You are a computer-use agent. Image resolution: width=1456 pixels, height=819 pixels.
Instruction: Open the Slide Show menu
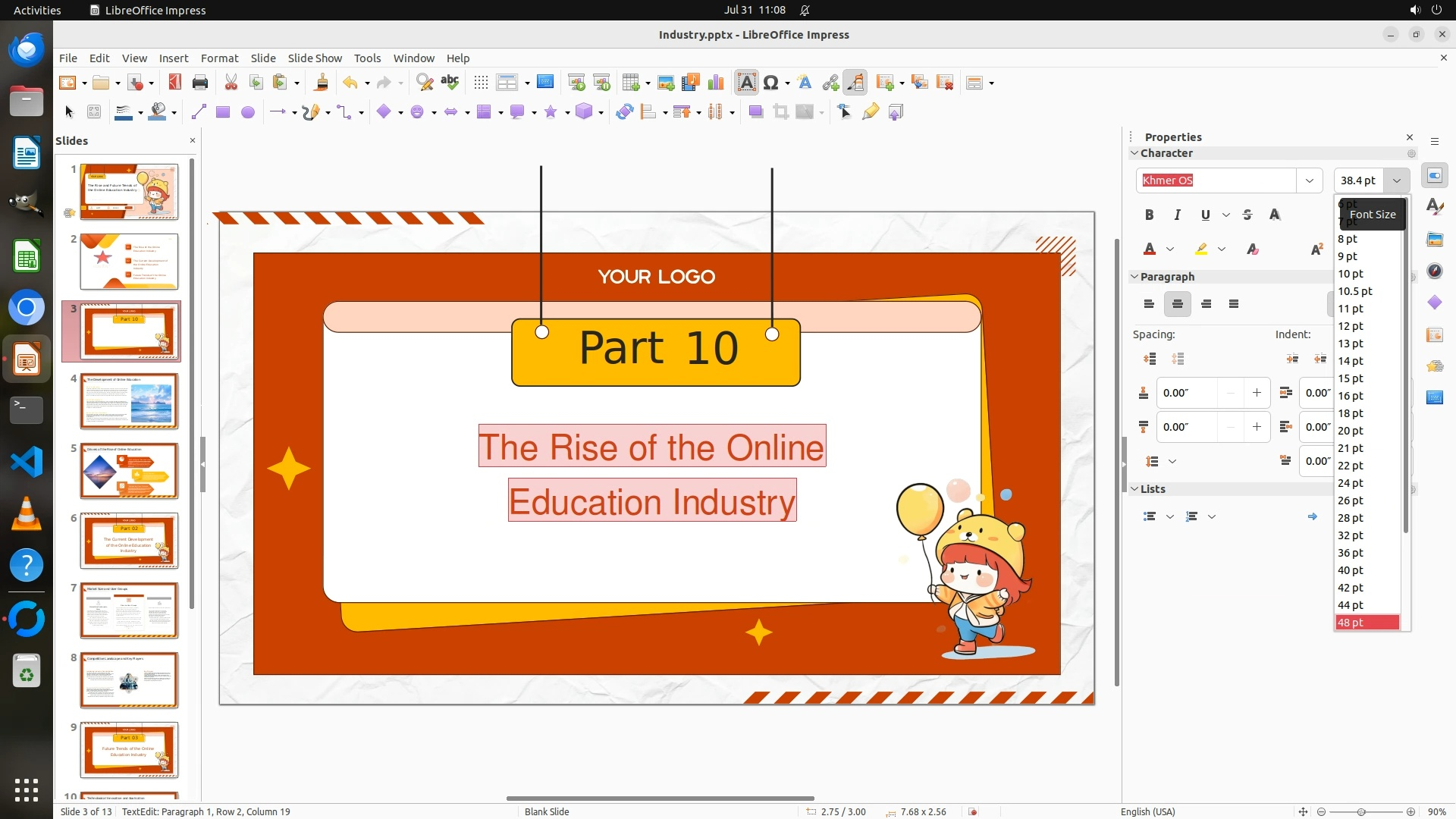[315, 58]
